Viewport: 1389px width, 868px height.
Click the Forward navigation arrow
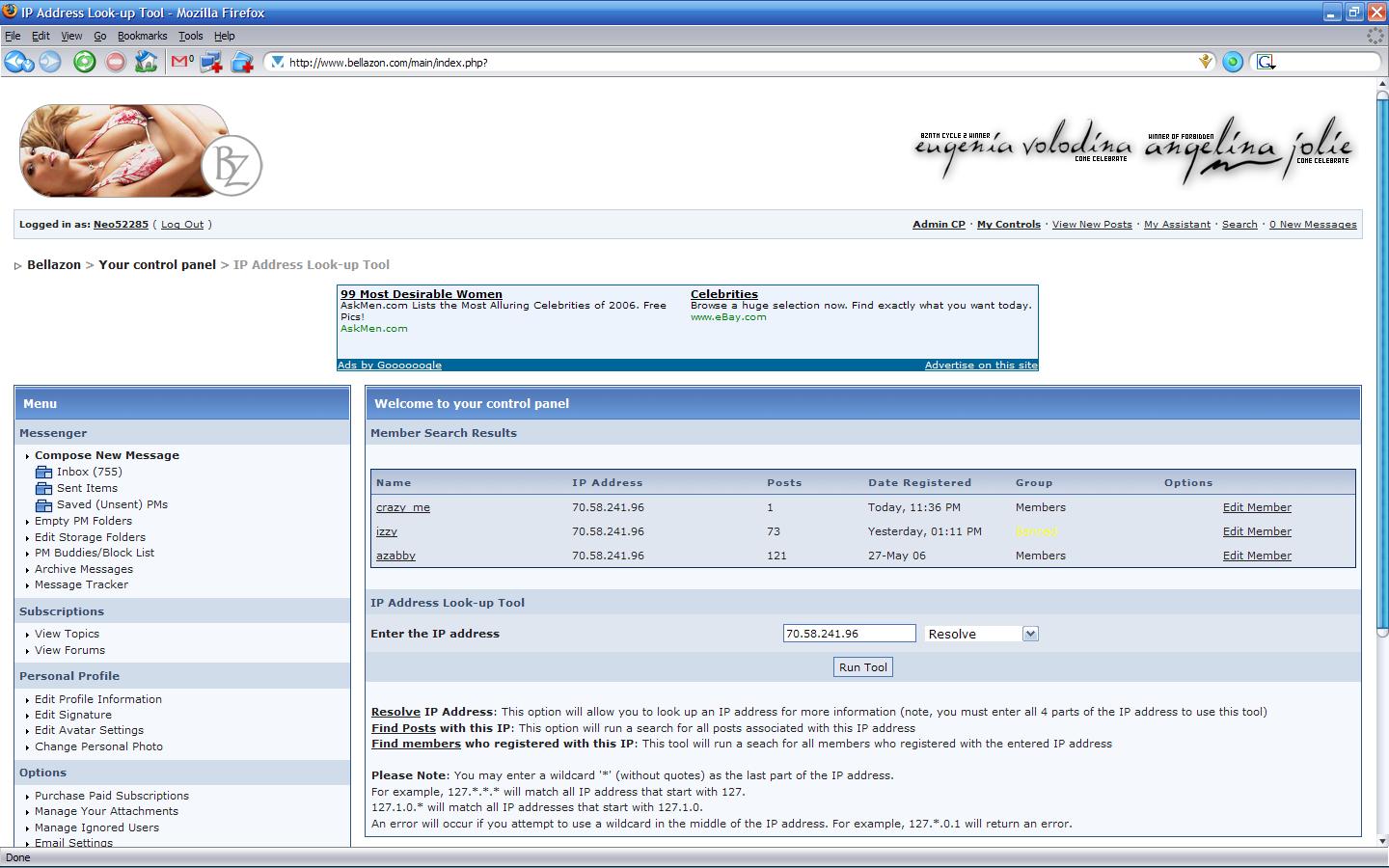click(x=50, y=63)
